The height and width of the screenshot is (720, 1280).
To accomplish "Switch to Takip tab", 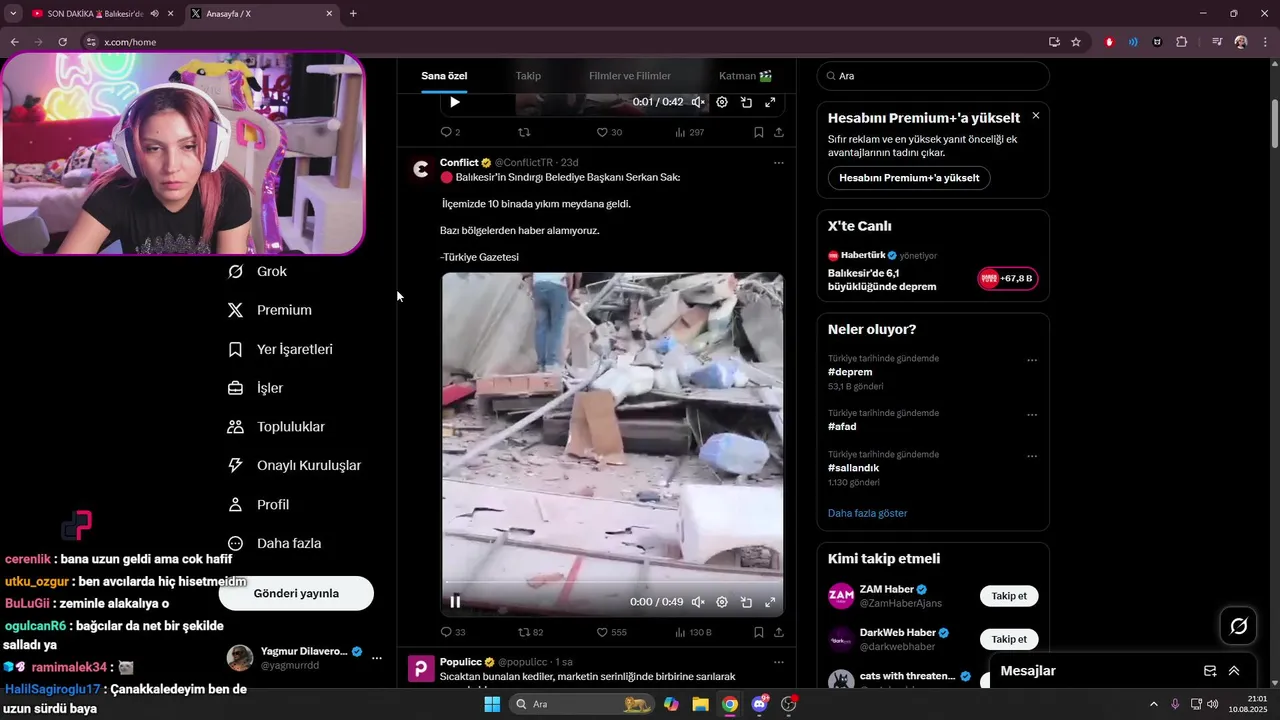I will click(x=528, y=76).
